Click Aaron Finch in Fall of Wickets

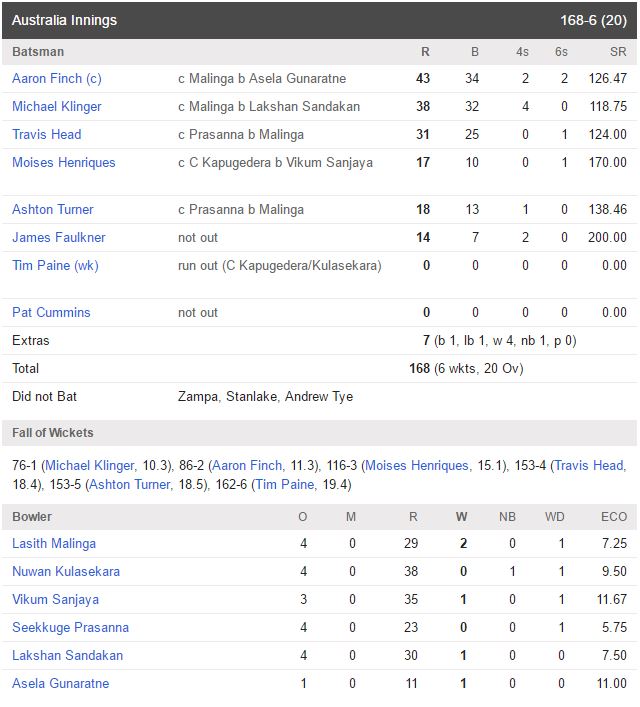247,465
